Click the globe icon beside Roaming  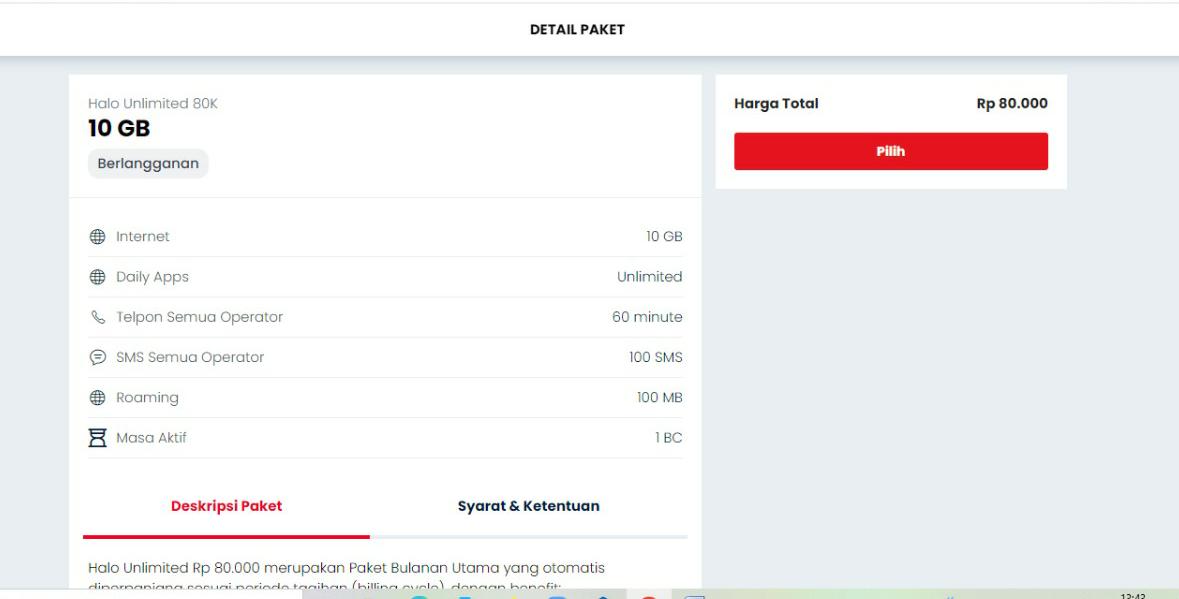click(x=96, y=398)
